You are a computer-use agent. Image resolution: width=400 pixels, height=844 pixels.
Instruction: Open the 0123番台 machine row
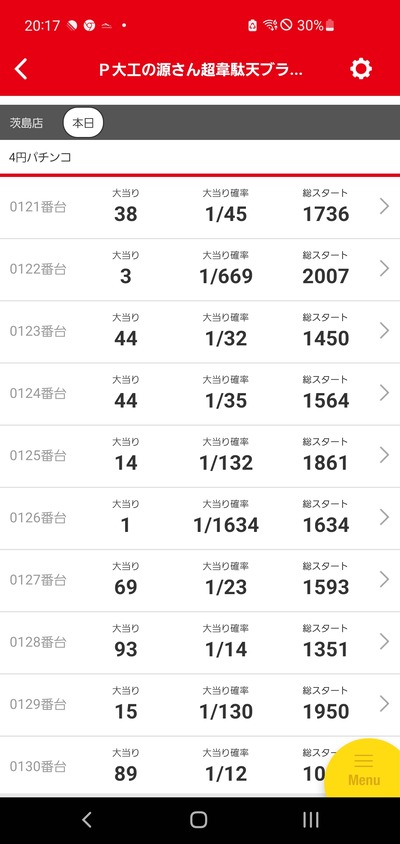click(200, 332)
